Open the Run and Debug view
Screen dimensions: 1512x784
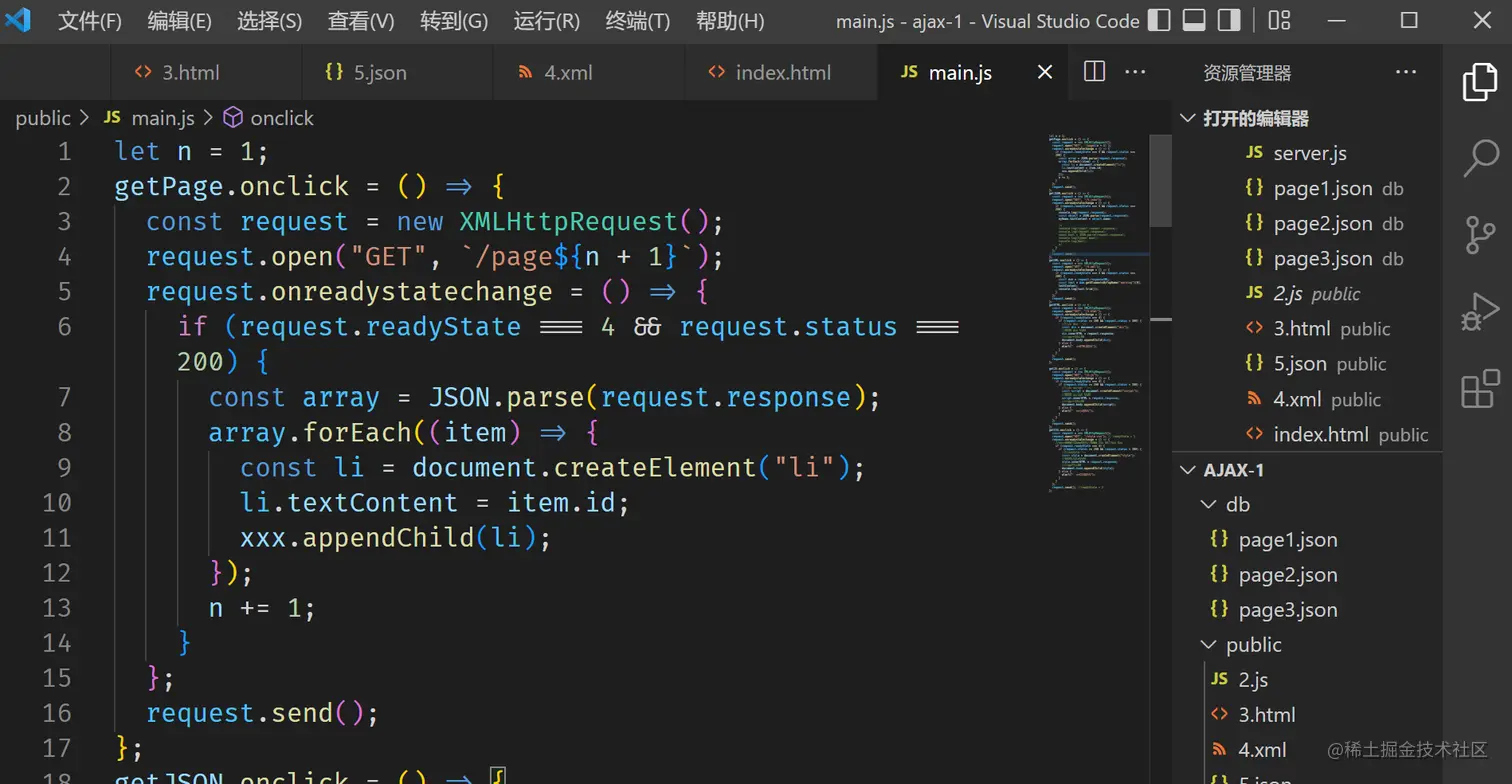(x=1480, y=312)
